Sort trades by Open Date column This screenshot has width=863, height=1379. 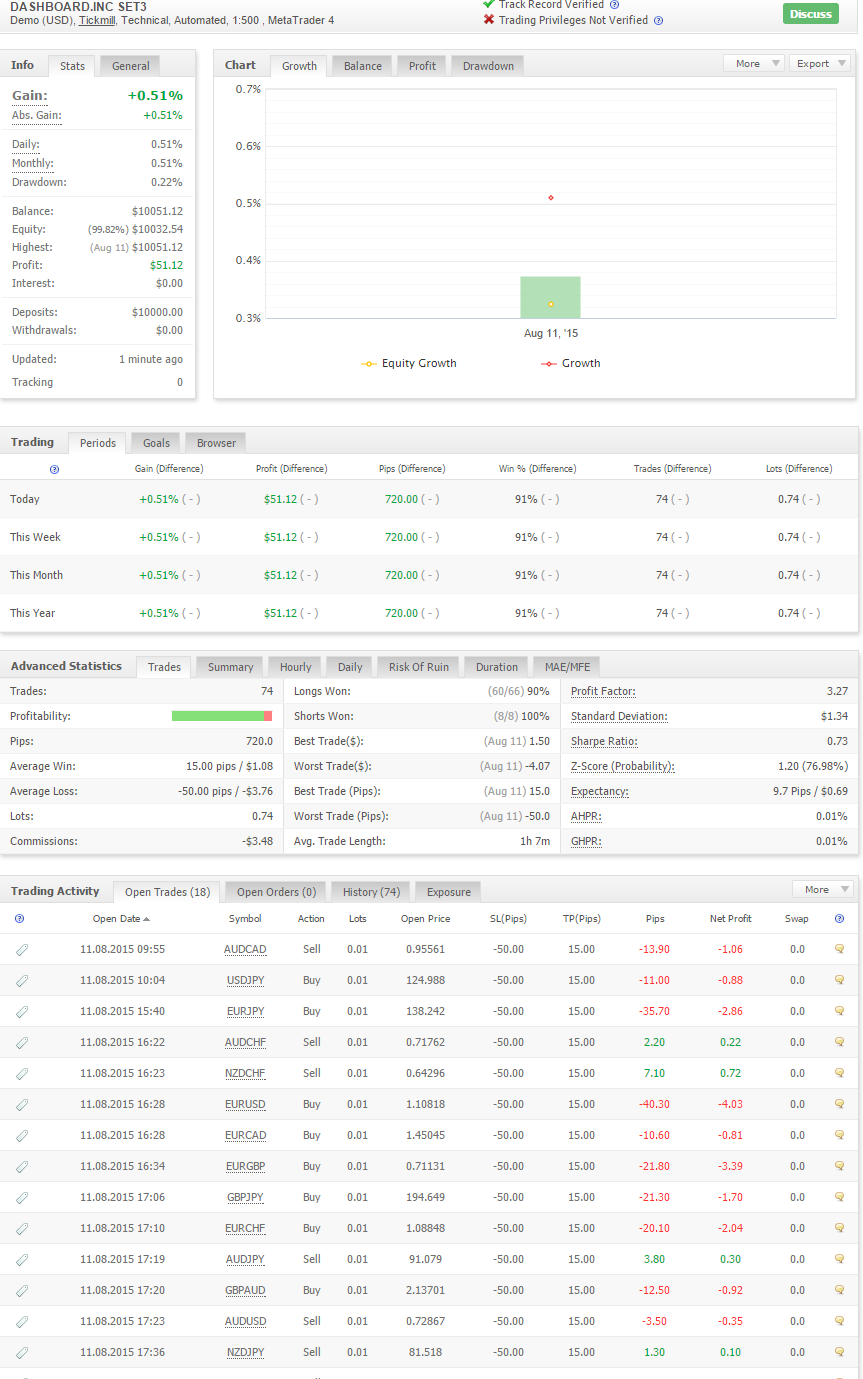click(x=121, y=918)
